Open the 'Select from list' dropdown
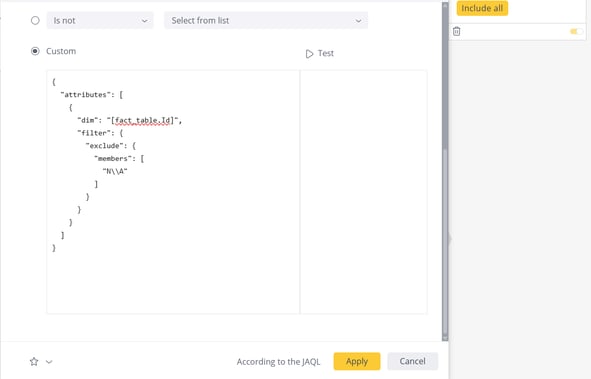 coord(266,20)
